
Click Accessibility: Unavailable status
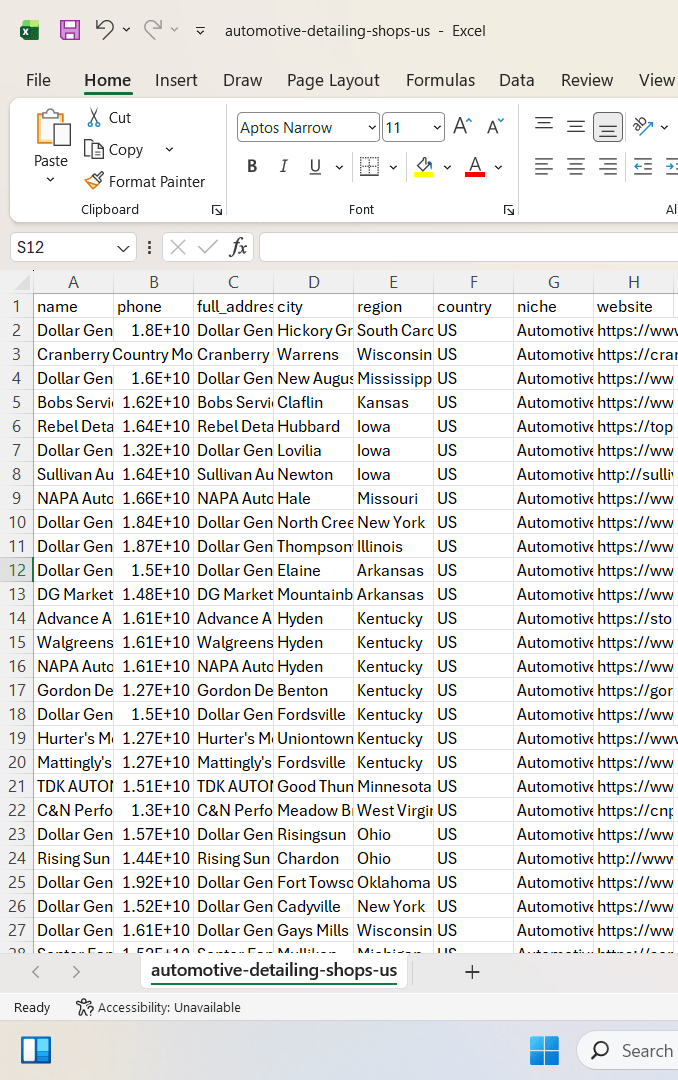coord(158,1007)
